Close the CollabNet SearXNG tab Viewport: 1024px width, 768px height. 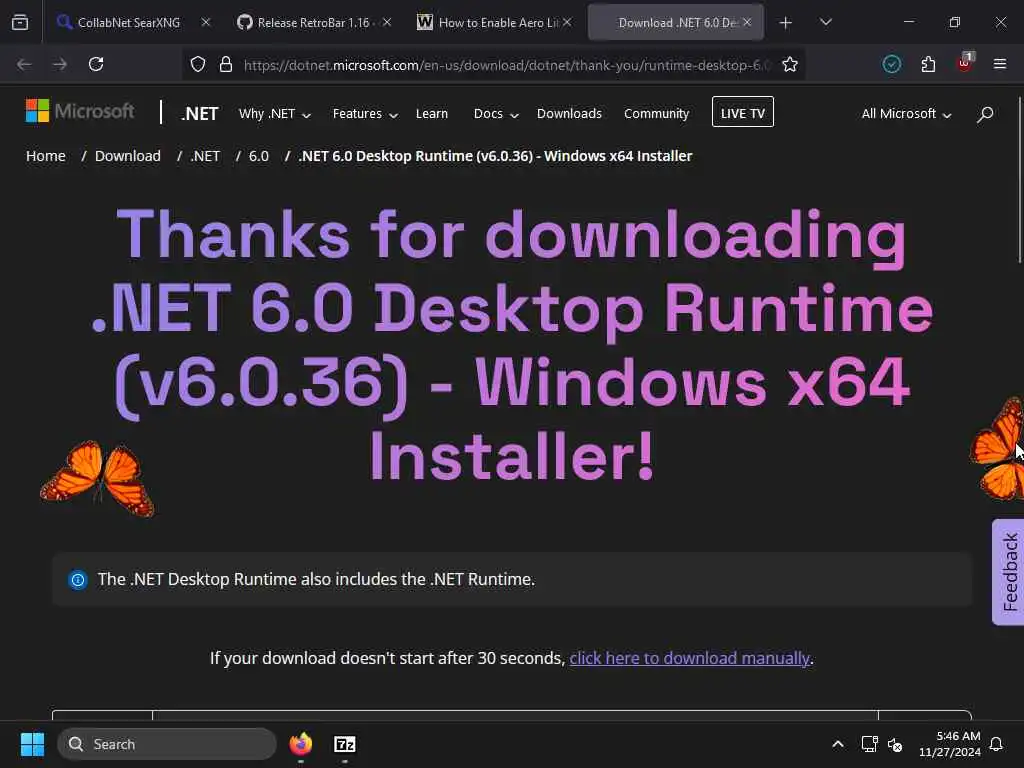click(206, 22)
